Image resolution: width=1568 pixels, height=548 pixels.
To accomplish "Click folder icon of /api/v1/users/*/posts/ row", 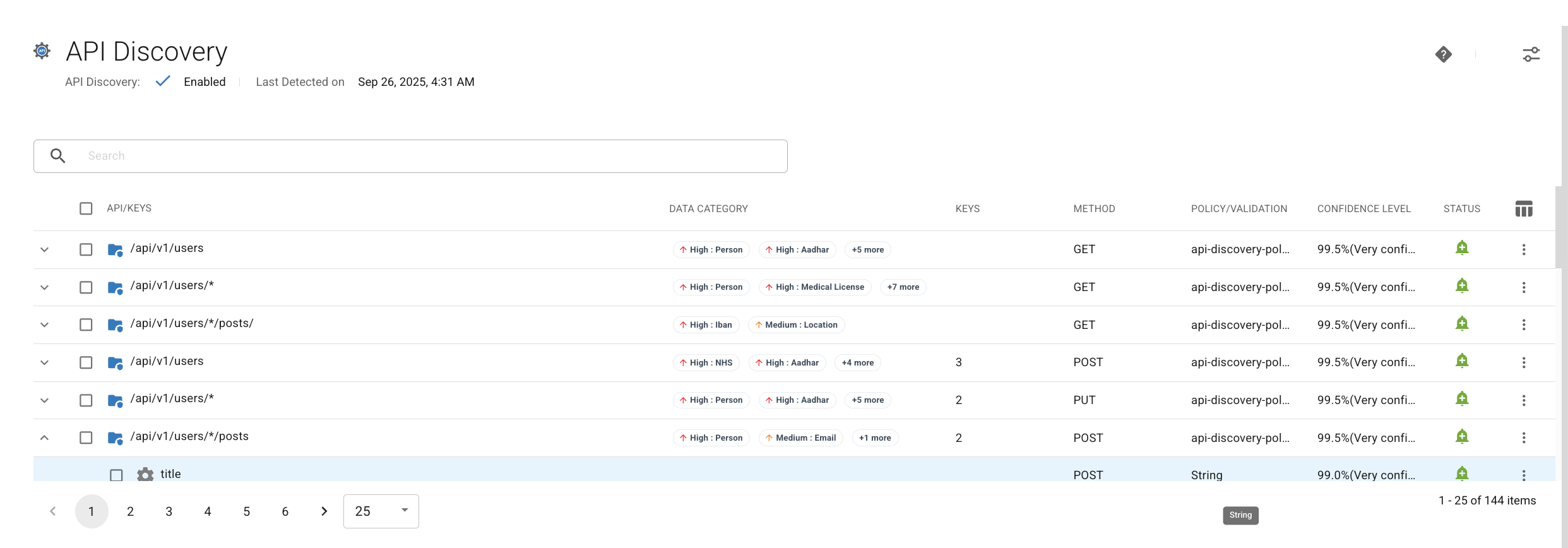I will [x=115, y=325].
